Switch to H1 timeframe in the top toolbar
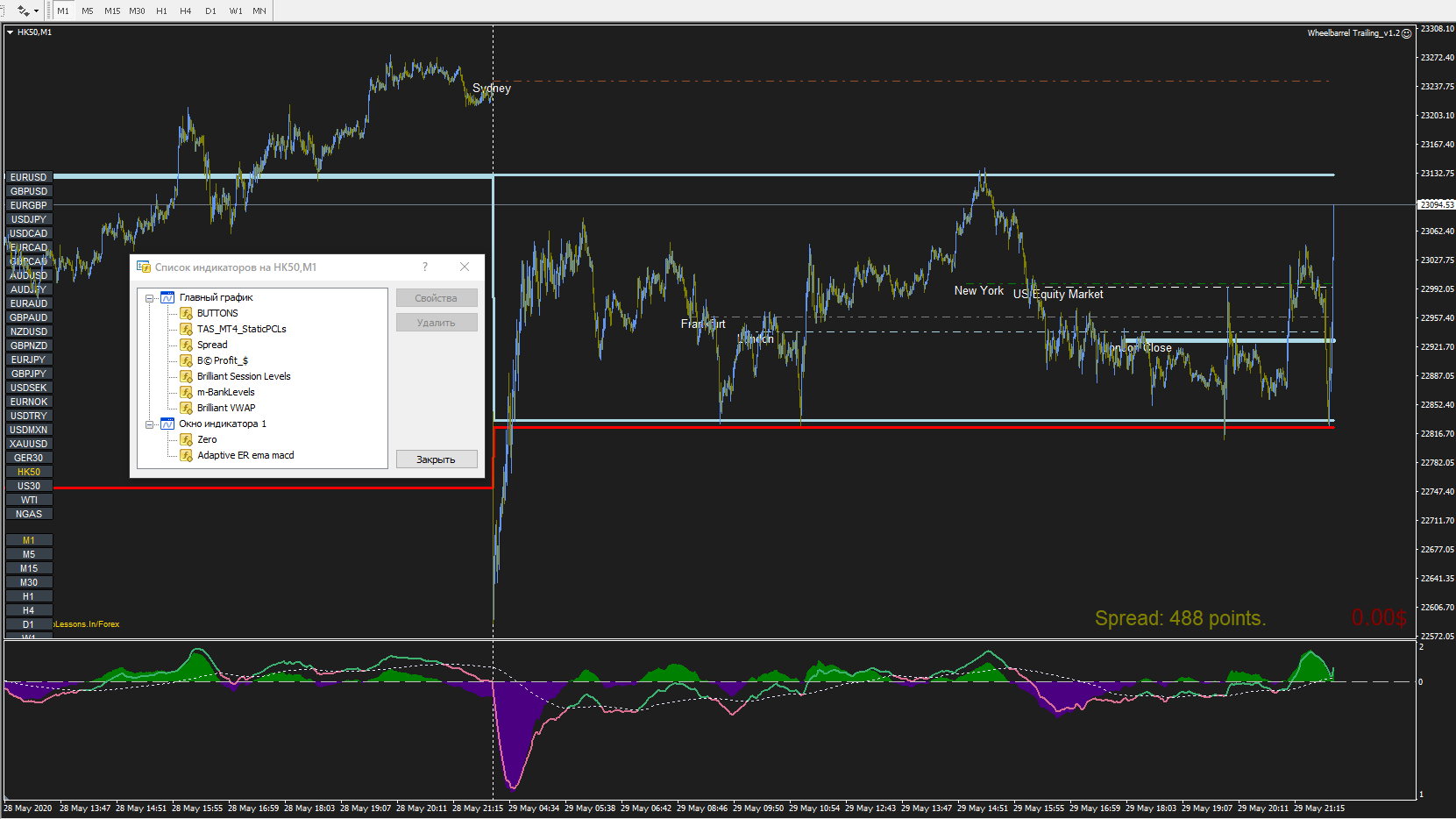The image size is (1456, 819). point(161,11)
